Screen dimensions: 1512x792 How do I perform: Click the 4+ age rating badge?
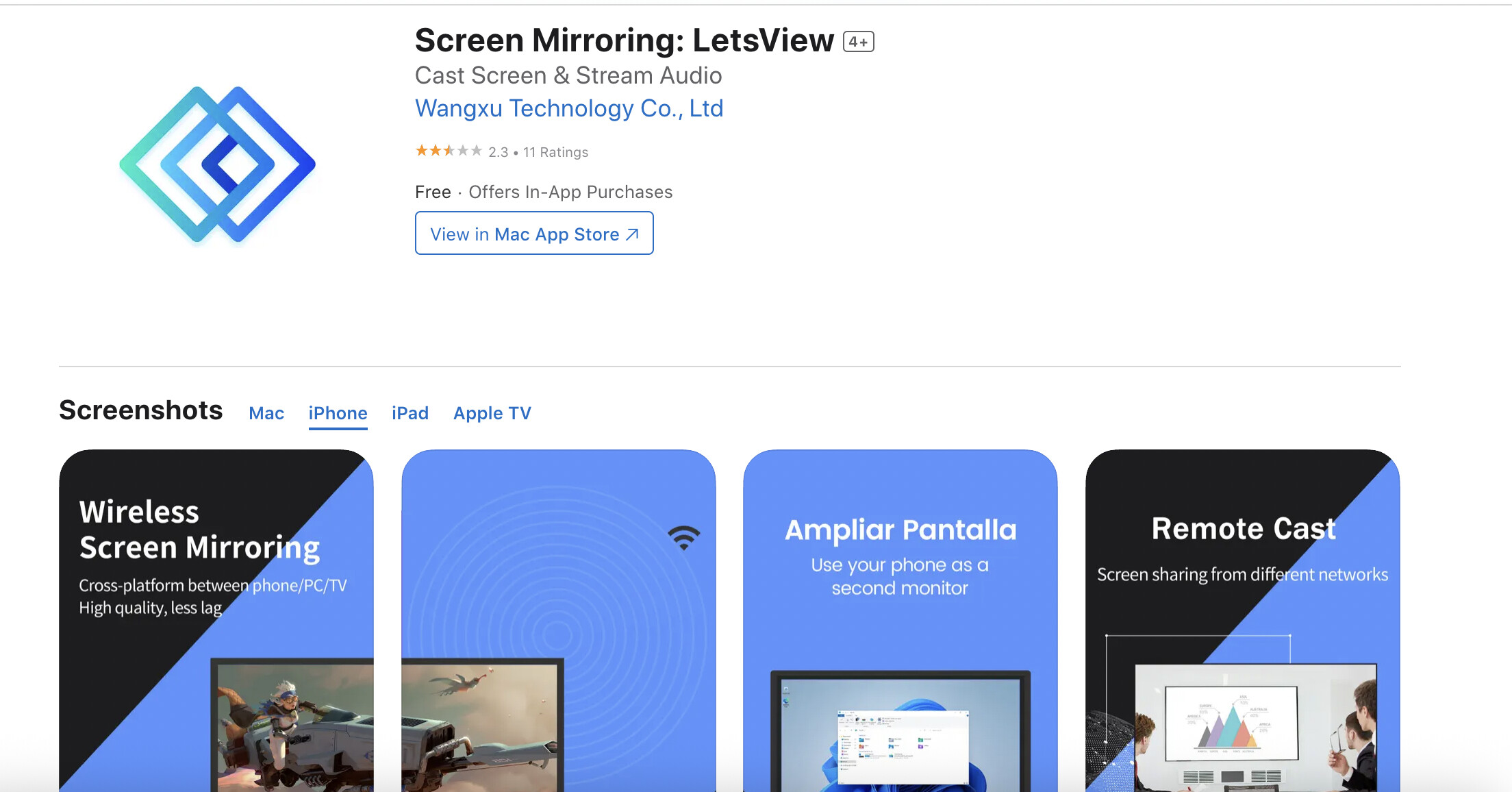click(x=858, y=42)
